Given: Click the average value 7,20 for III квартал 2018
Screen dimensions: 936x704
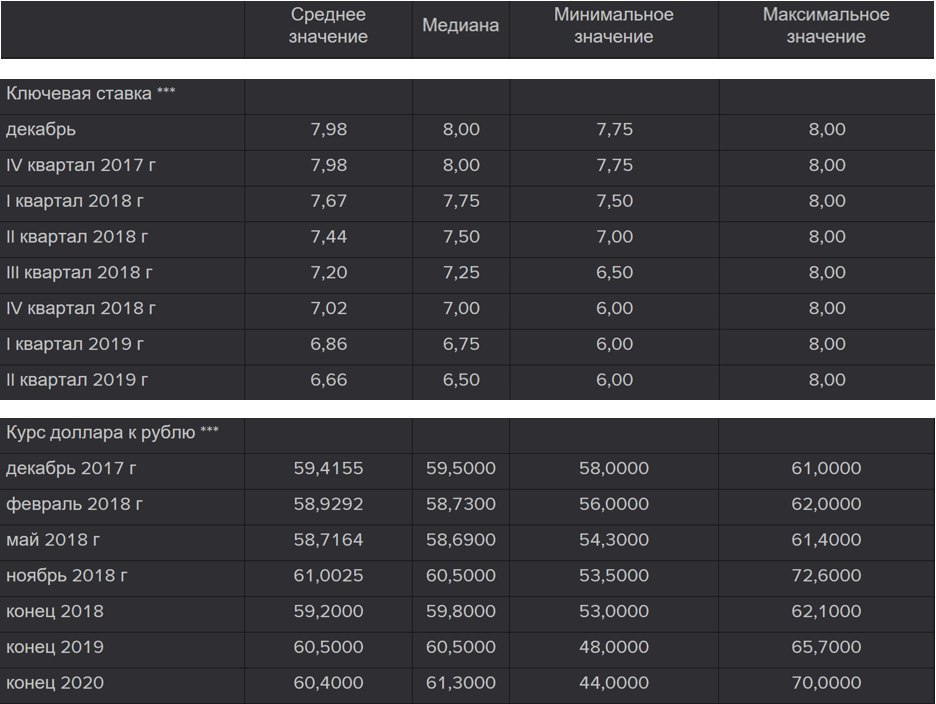Looking at the screenshot, I should coord(328,272).
